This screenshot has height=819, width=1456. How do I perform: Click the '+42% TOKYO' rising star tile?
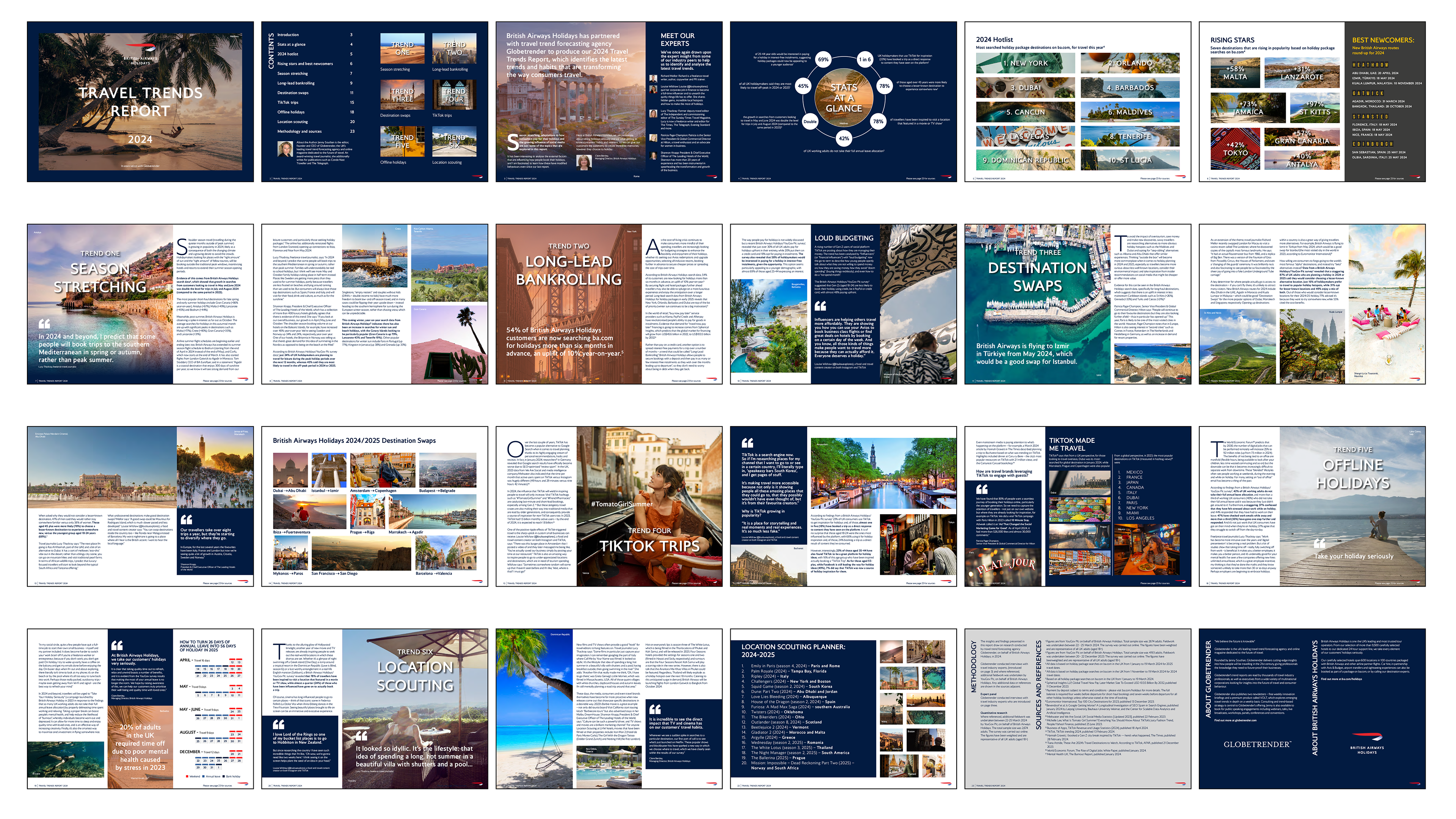point(1235,149)
